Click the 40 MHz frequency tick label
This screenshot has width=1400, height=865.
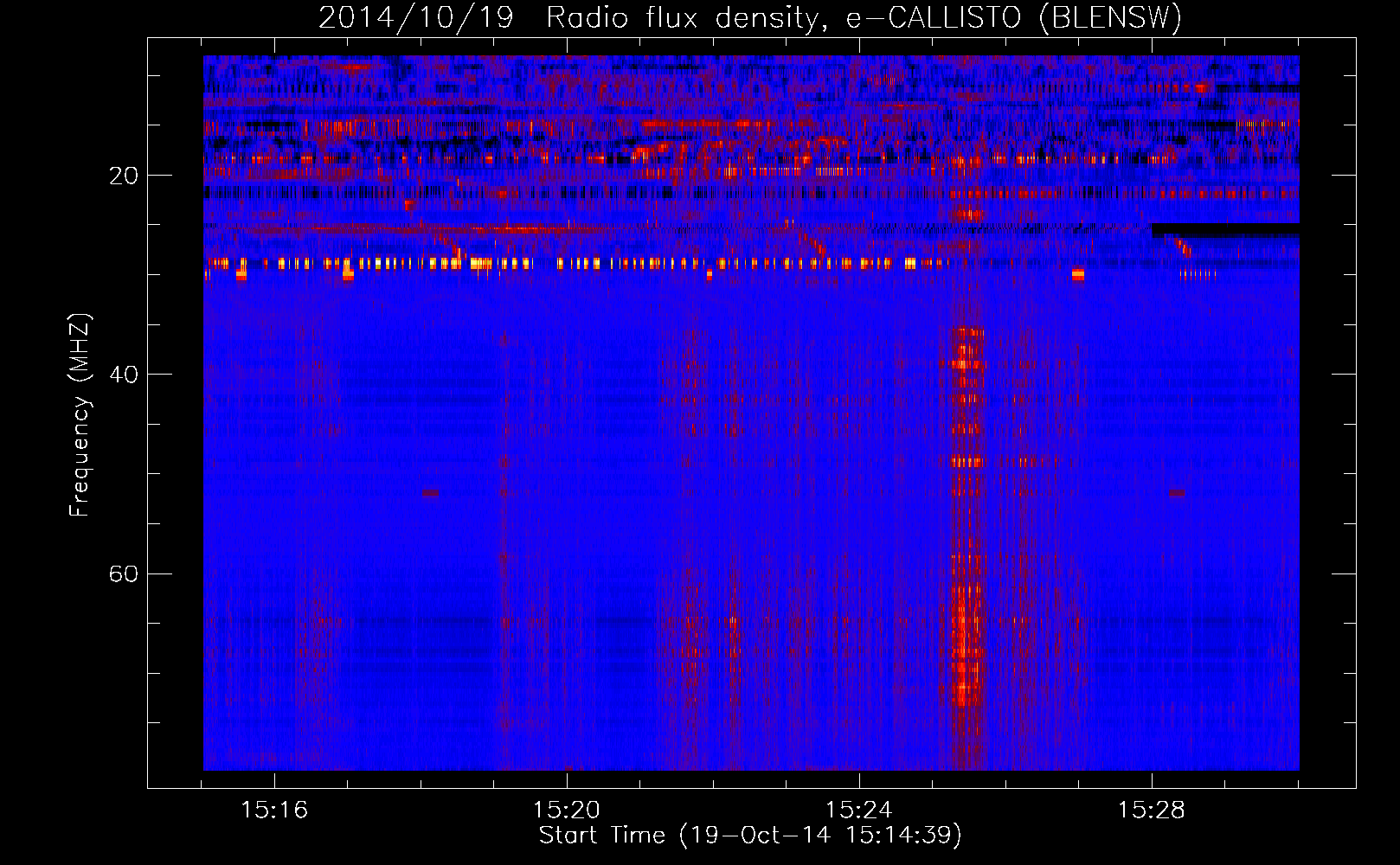click(124, 375)
